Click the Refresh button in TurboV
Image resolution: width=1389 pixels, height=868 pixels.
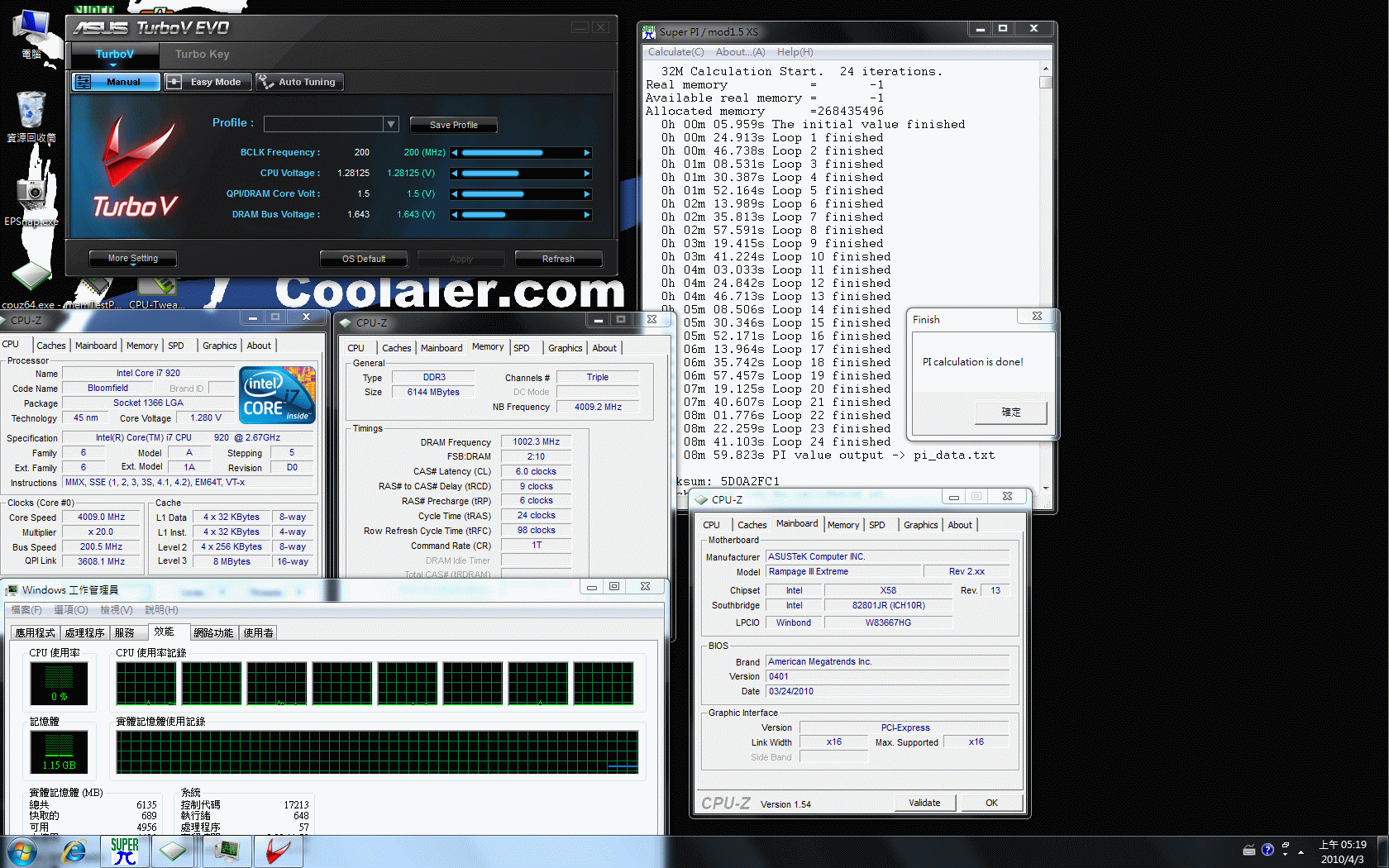[x=558, y=259]
